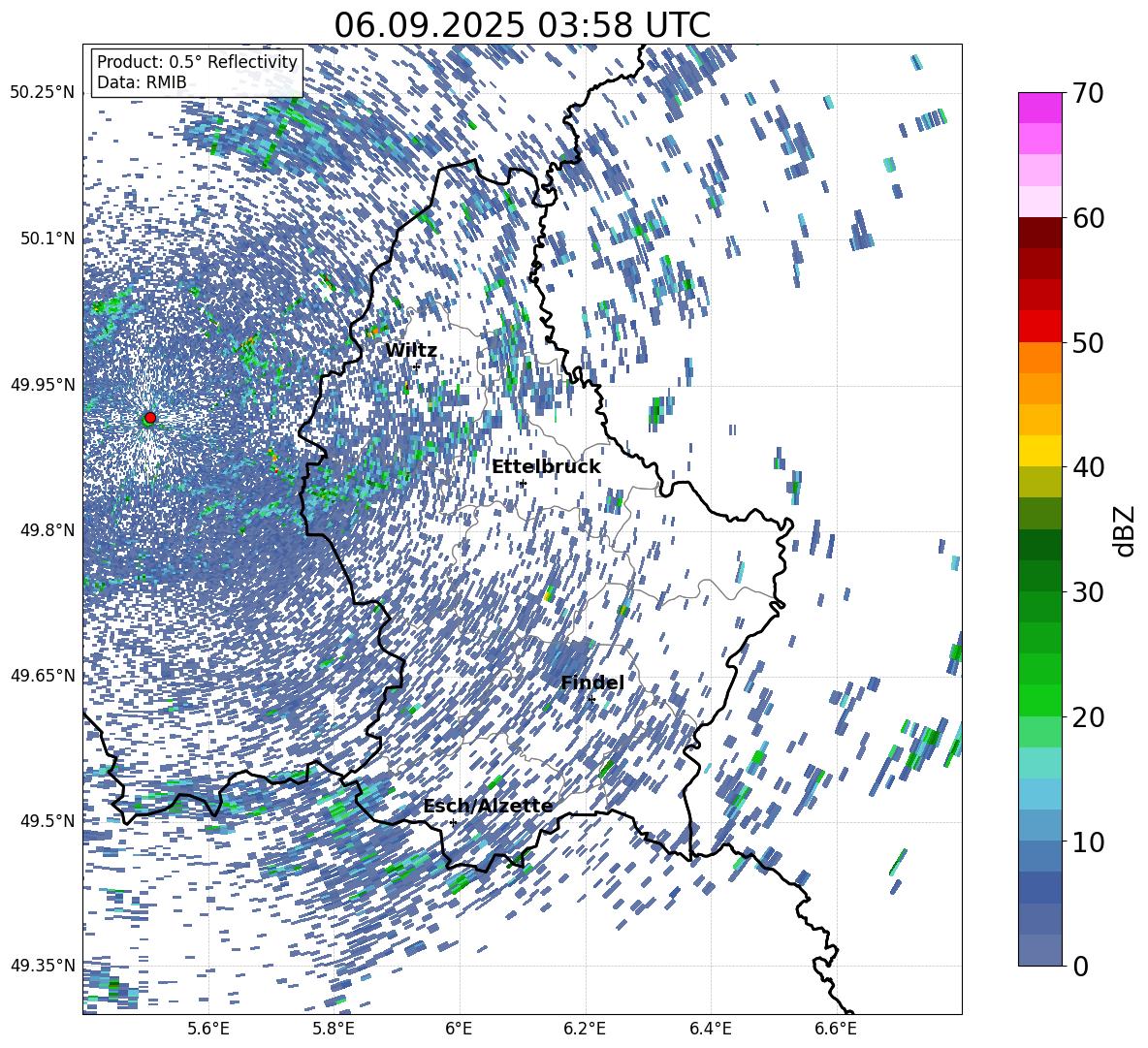Click the title 06.09.2025 03:58 UTC

point(522,25)
